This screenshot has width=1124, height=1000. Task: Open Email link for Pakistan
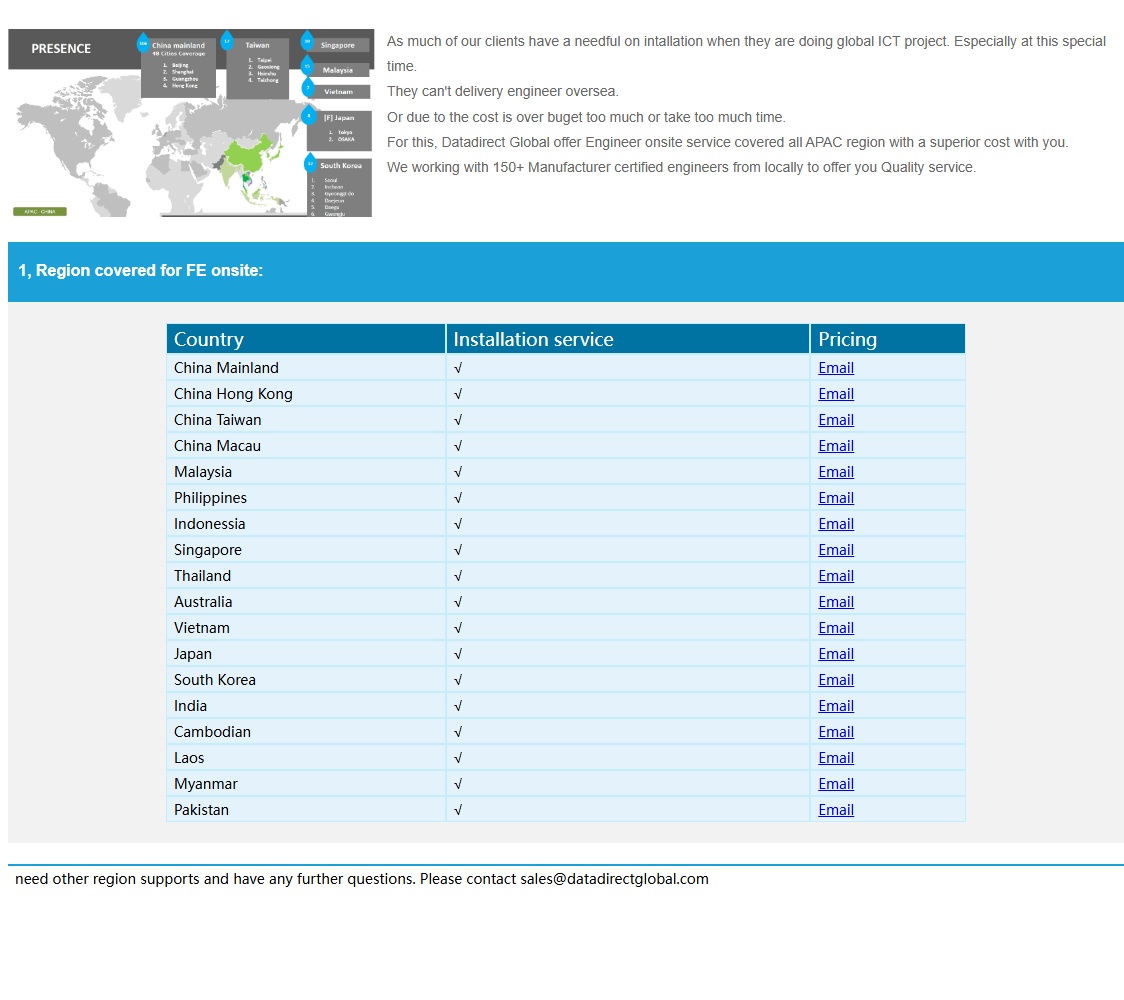(836, 809)
